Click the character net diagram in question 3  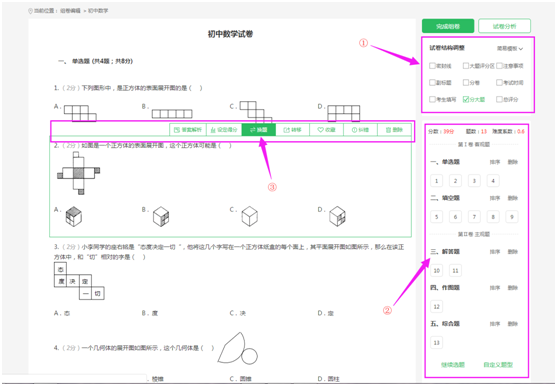pos(79,281)
